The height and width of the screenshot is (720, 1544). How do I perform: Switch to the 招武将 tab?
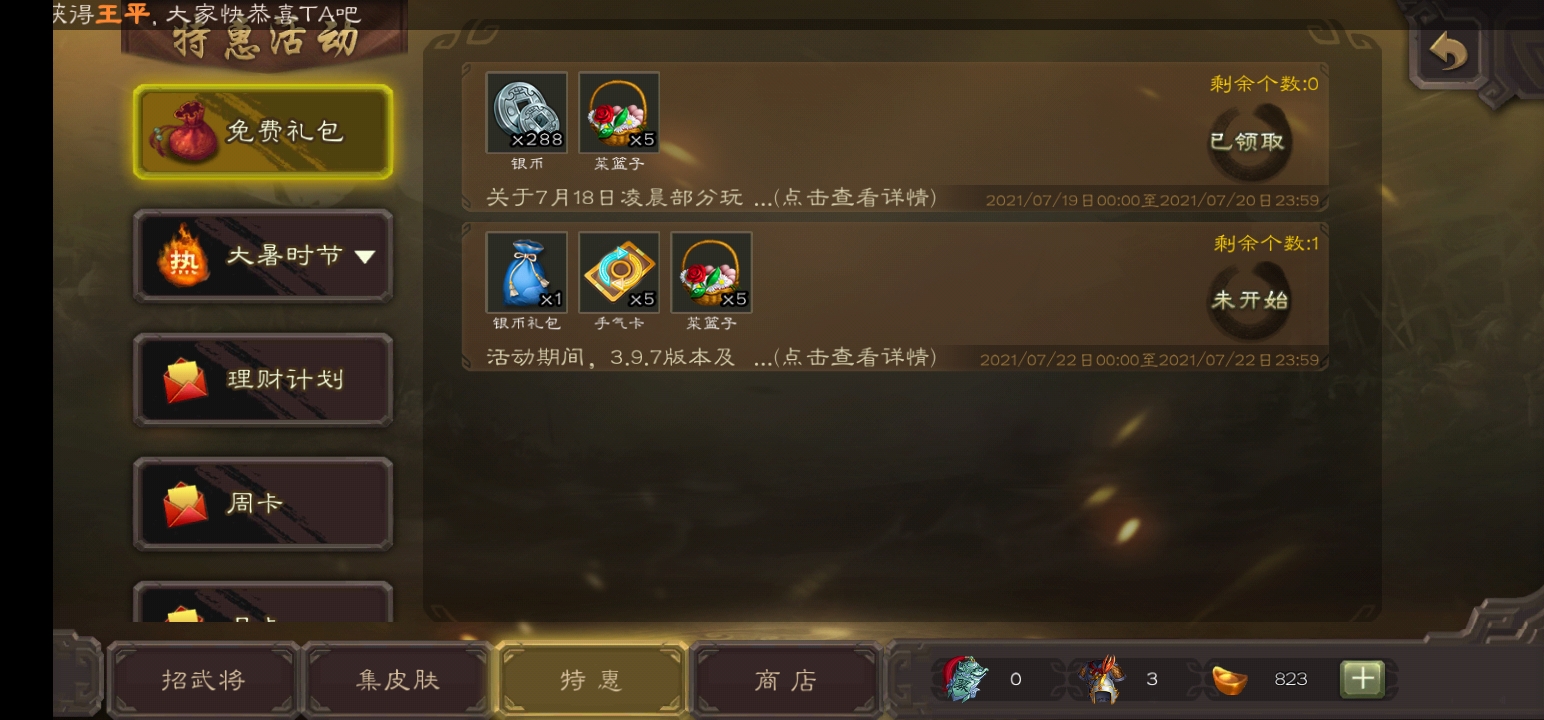pyautogui.click(x=203, y=680)
